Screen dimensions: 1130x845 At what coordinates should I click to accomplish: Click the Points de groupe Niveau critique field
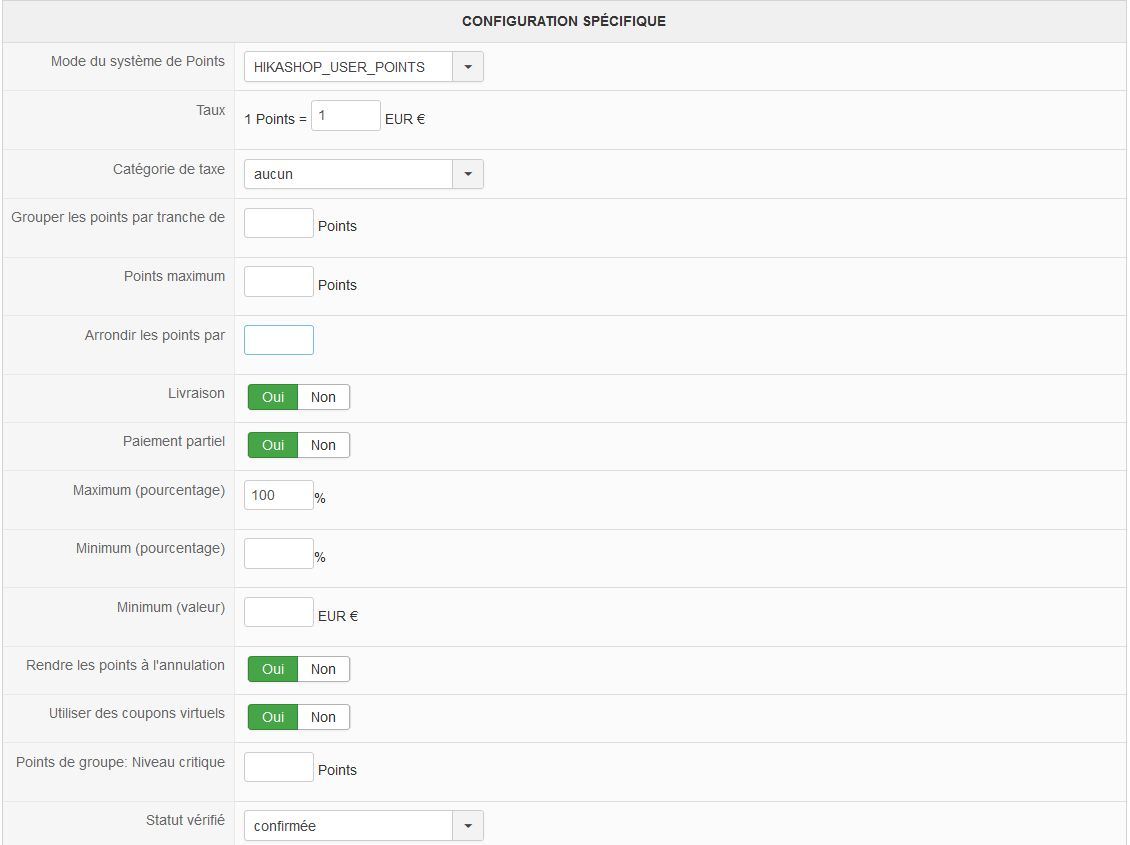tap(278, 767)
